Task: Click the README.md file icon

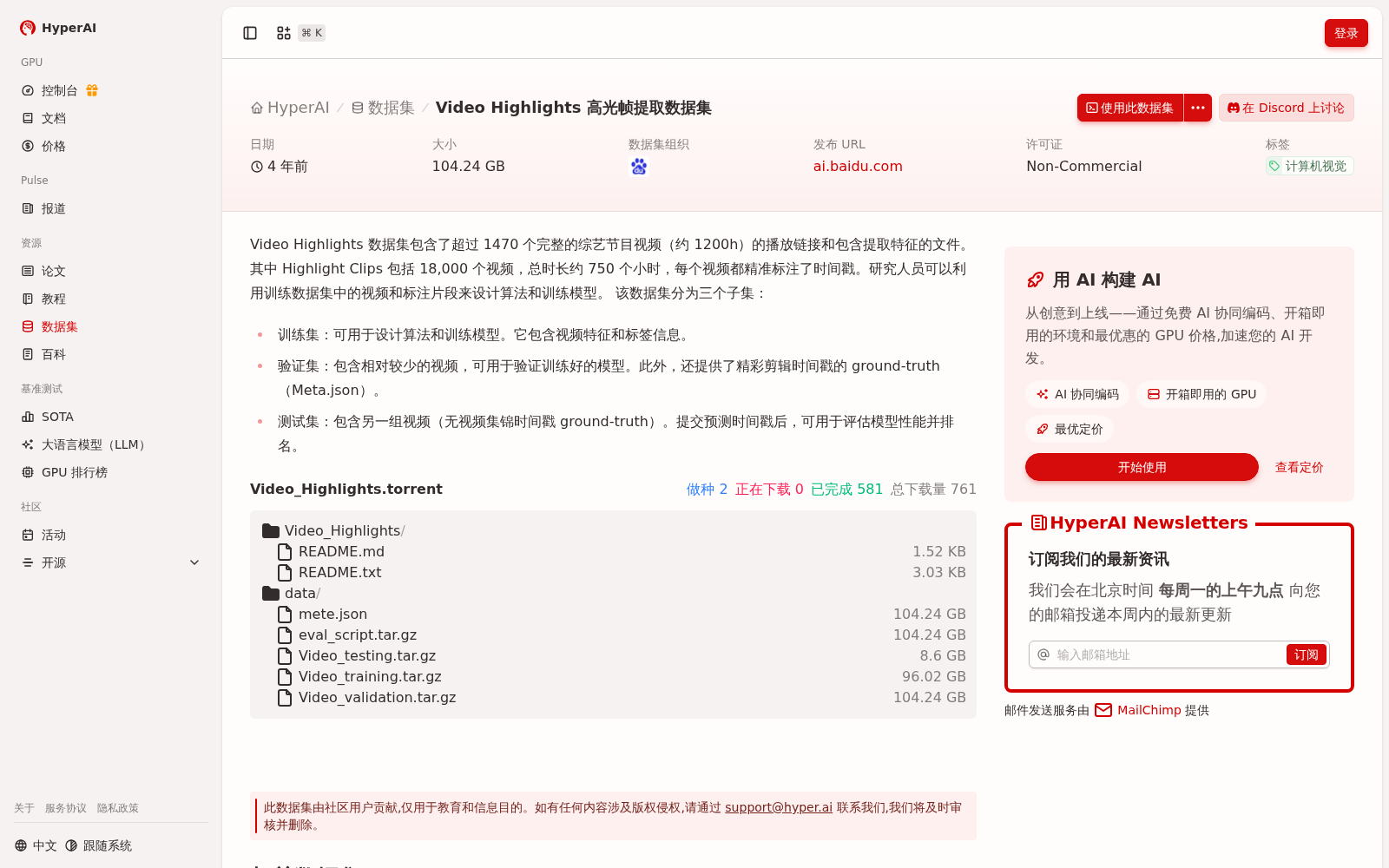Action: pos(285,551)
